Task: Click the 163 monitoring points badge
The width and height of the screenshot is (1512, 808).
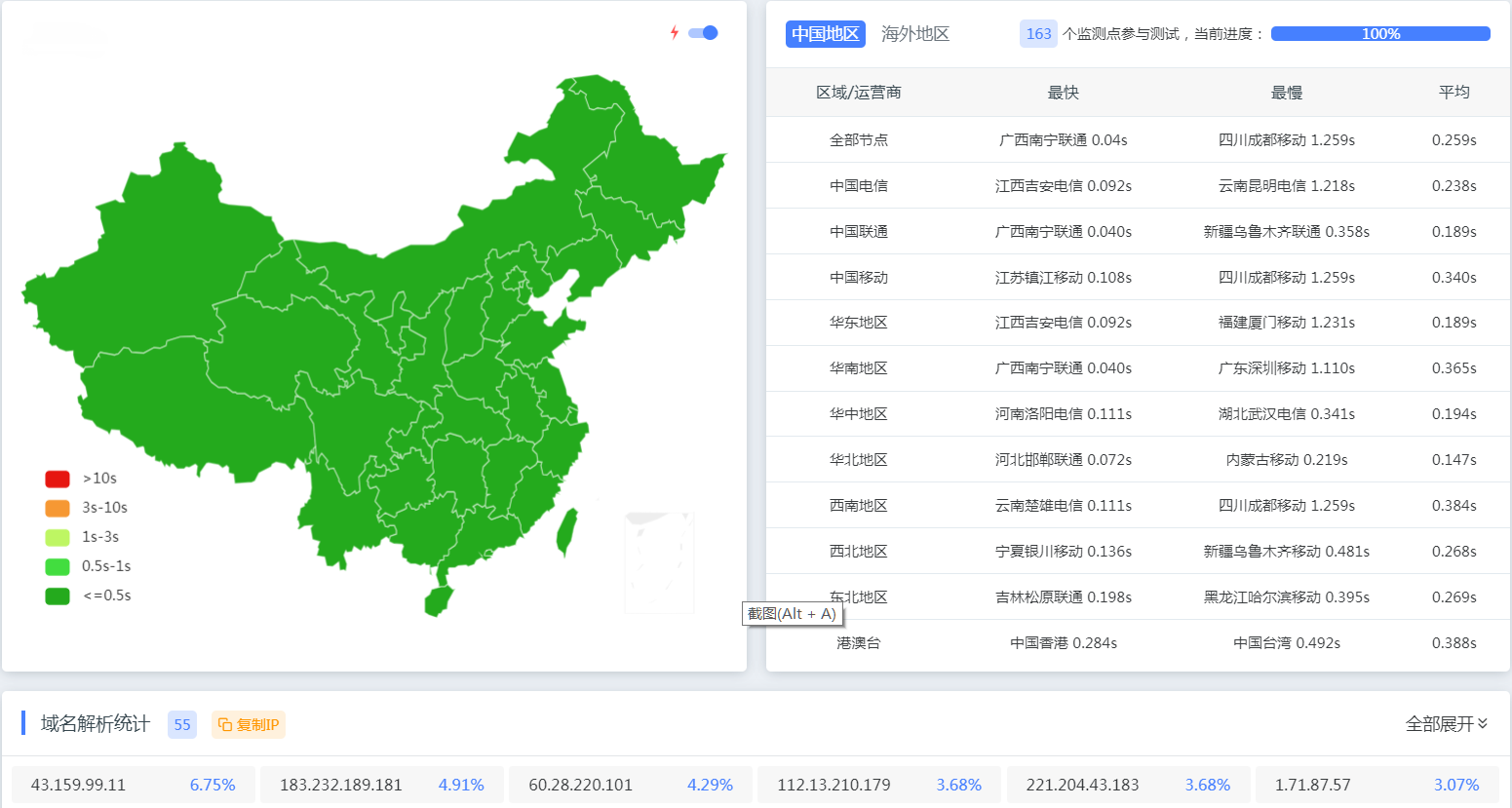Action: 1039,33
